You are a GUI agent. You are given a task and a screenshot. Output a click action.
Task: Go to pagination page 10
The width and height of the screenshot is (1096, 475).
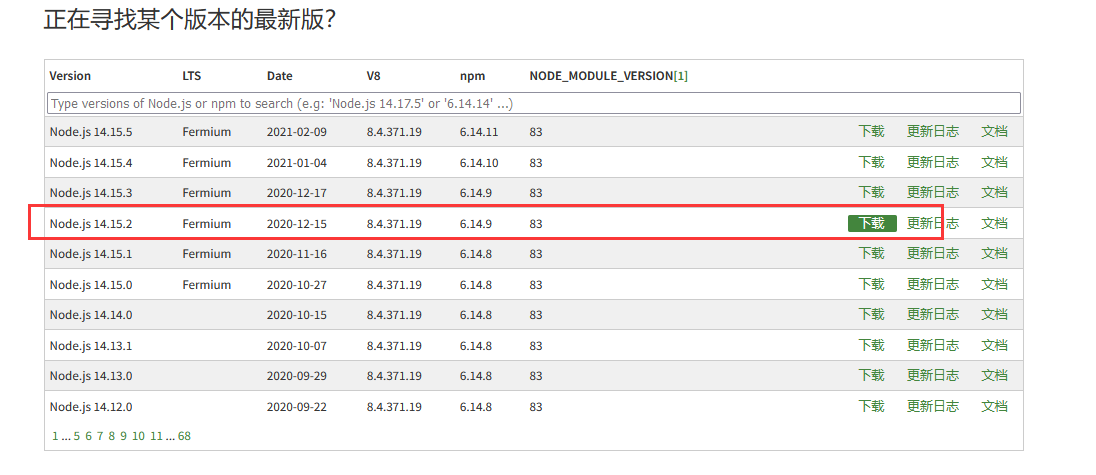pos(138,437)
